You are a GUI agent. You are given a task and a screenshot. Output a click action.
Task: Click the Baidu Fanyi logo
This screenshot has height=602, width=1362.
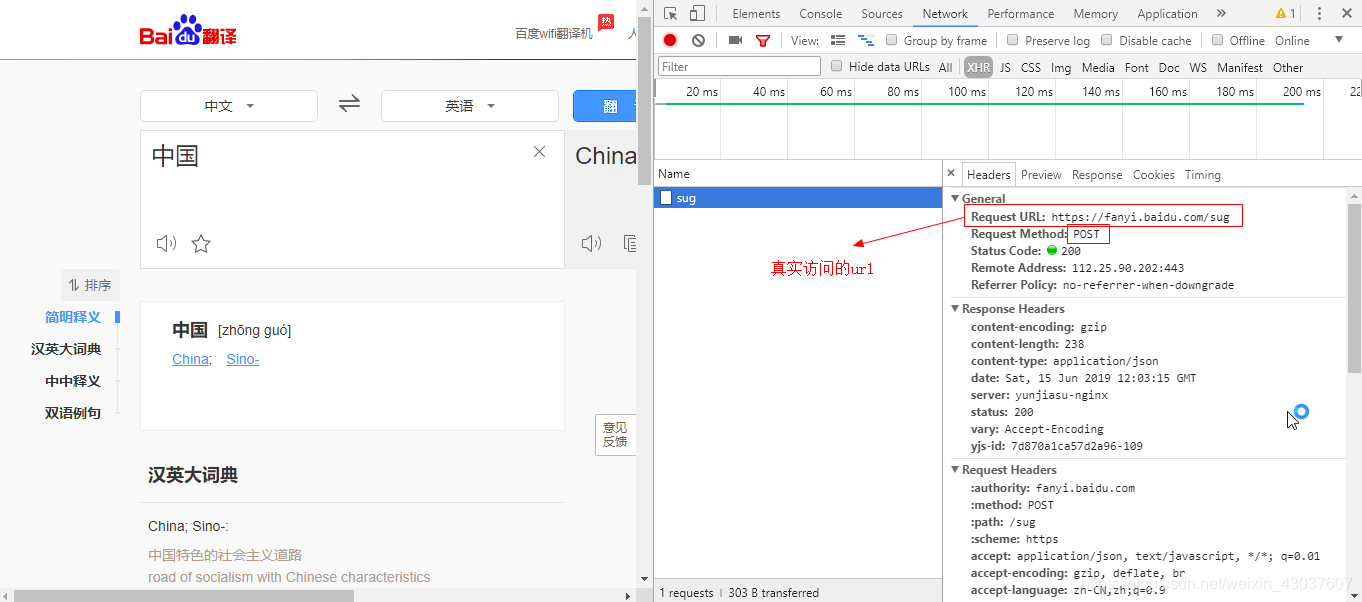(x=187, y=32)
